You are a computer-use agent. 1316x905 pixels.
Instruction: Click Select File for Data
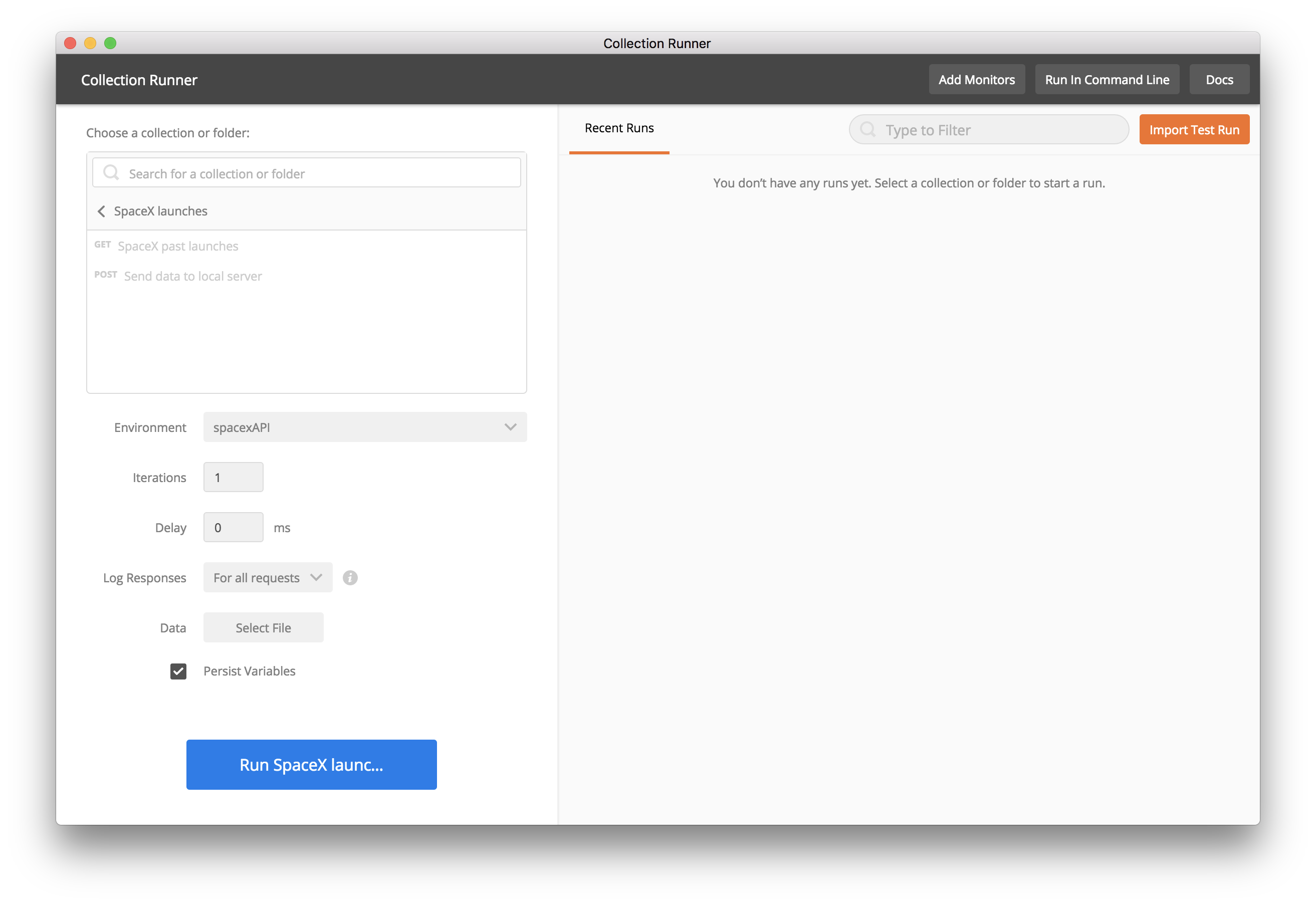[263, 627]
